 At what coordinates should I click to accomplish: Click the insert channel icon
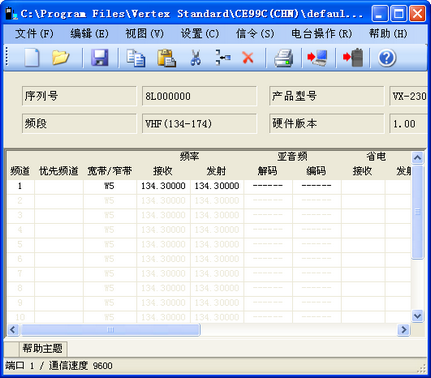(x=222, y=58)
